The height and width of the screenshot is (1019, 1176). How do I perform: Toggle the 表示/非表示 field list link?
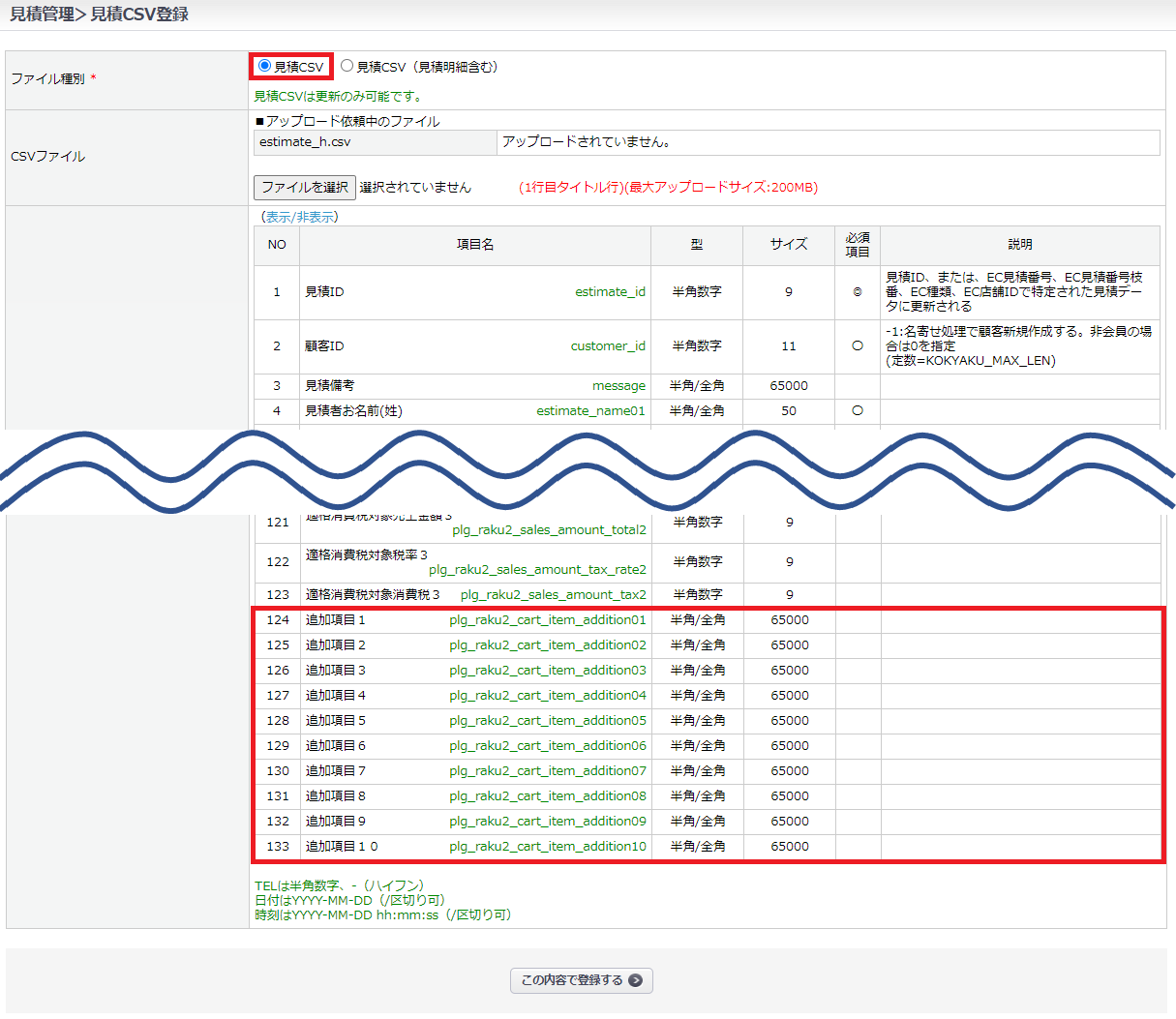pos(300,217)
